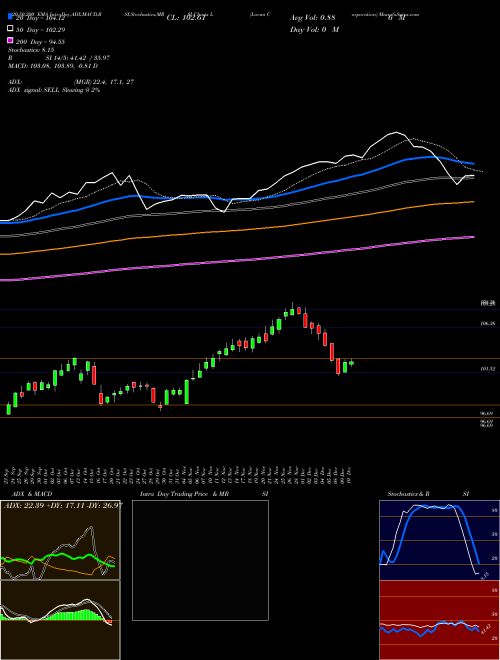500x660 pixels.
Task: Open the empty Intra Day price panel
Action: coord(200,560)
